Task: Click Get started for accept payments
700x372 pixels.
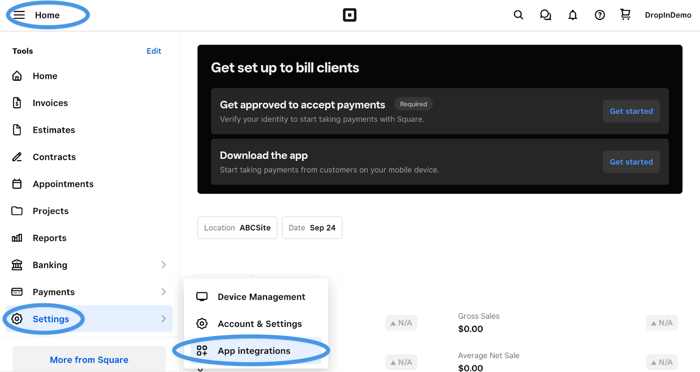Action: 631,111
